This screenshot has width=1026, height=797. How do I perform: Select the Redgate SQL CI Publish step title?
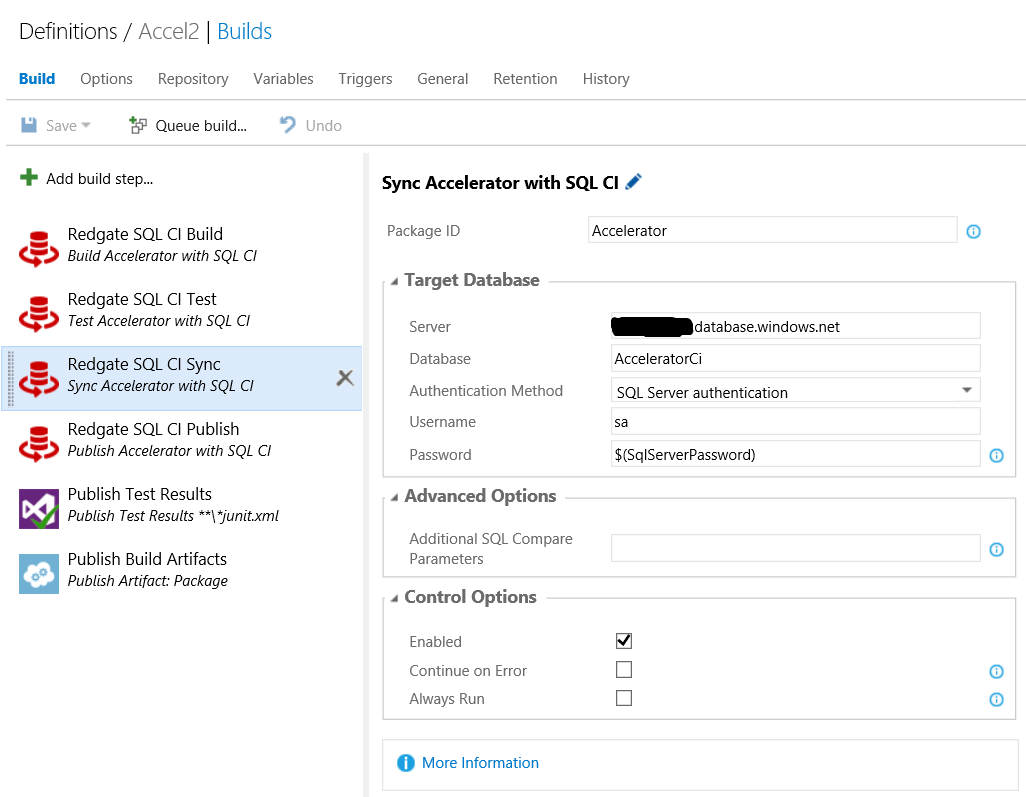pos(153,429)
